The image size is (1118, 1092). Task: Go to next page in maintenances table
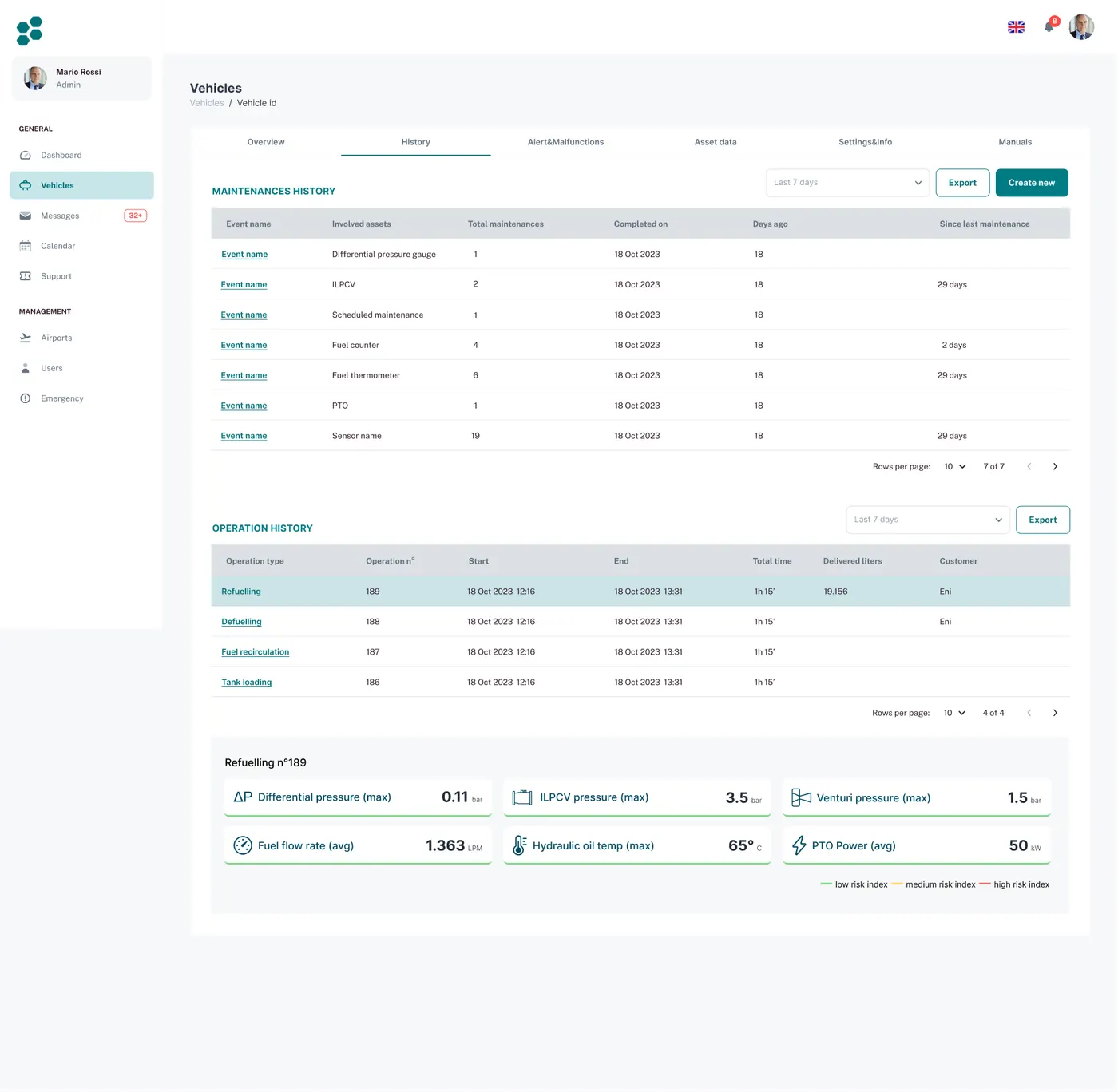(x=1055, y=467)
